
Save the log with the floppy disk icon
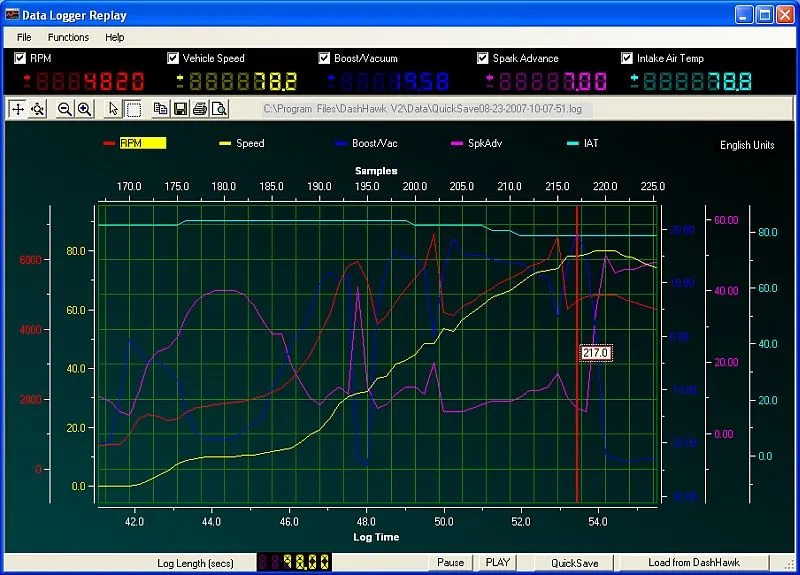pos(180,109)
